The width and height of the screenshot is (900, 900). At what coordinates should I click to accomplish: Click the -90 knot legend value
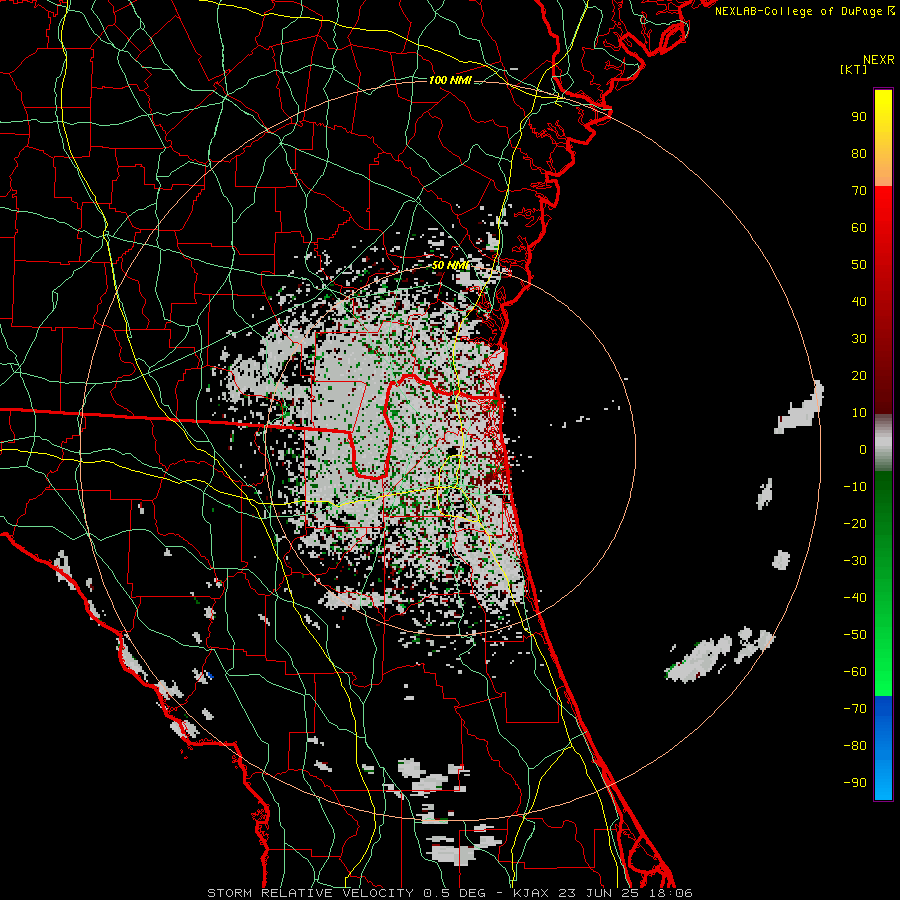click(x=855, y=783)
